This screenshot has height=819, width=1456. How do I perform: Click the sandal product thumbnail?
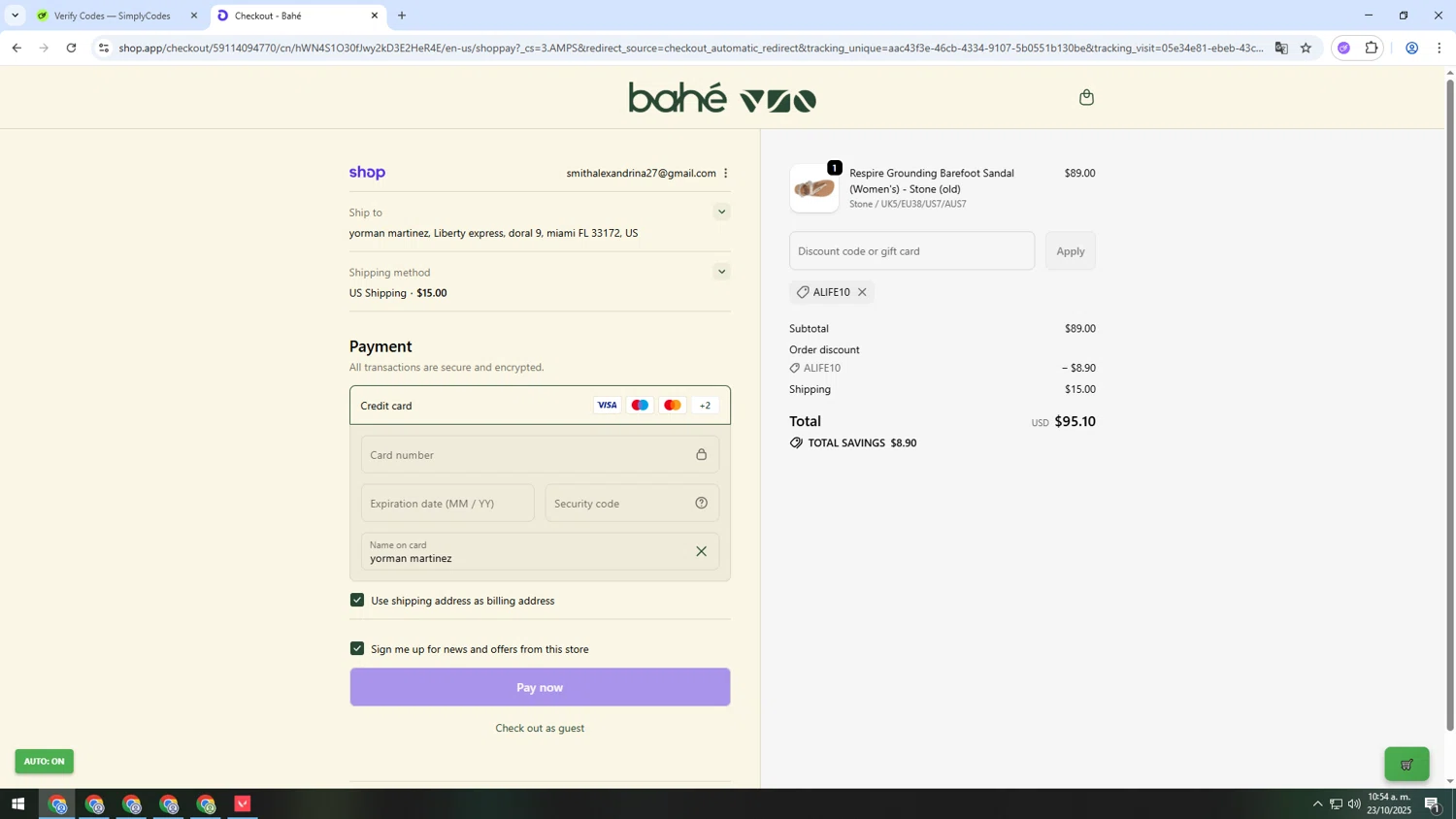click(x=814, y=188)
